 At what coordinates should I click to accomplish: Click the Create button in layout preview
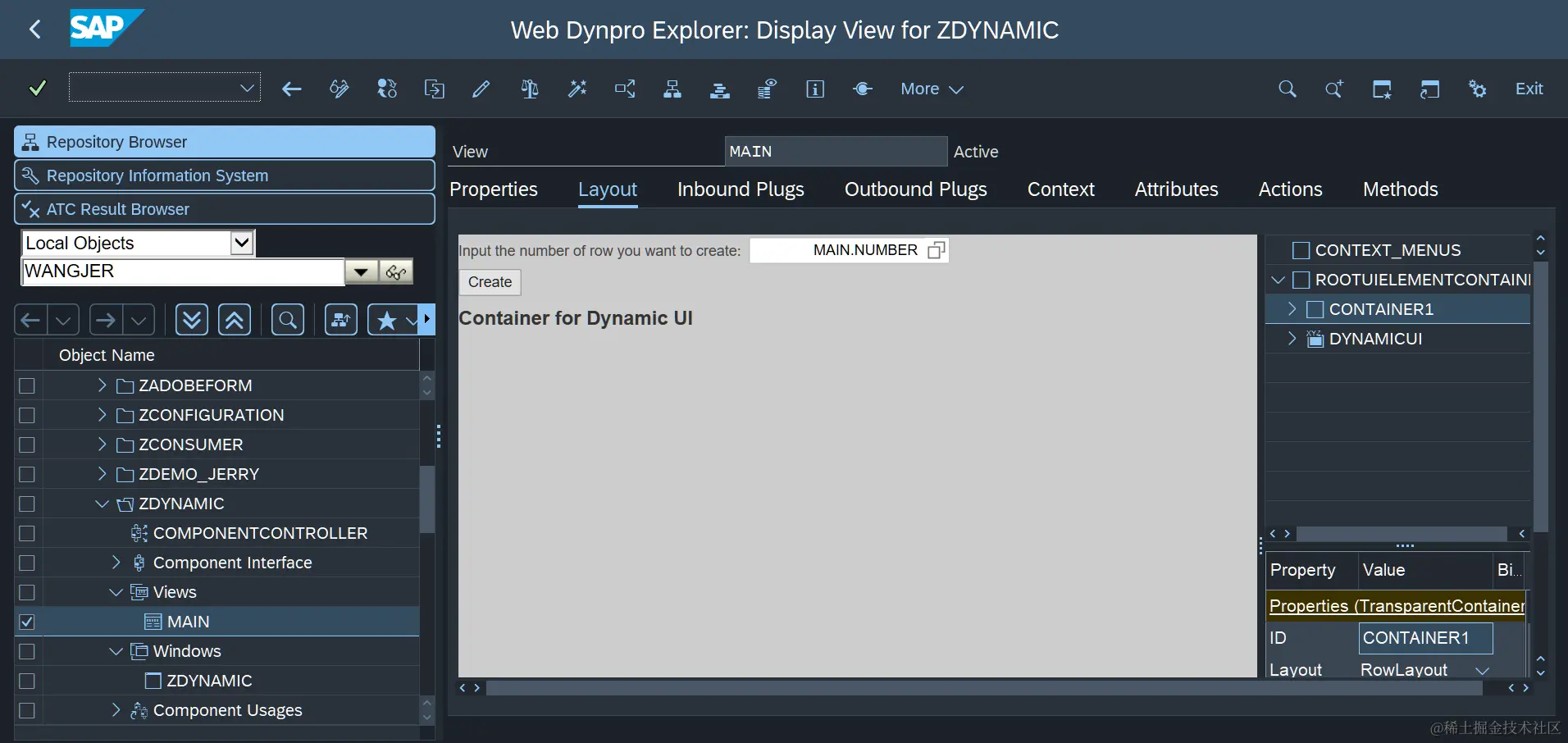(490, 282)
